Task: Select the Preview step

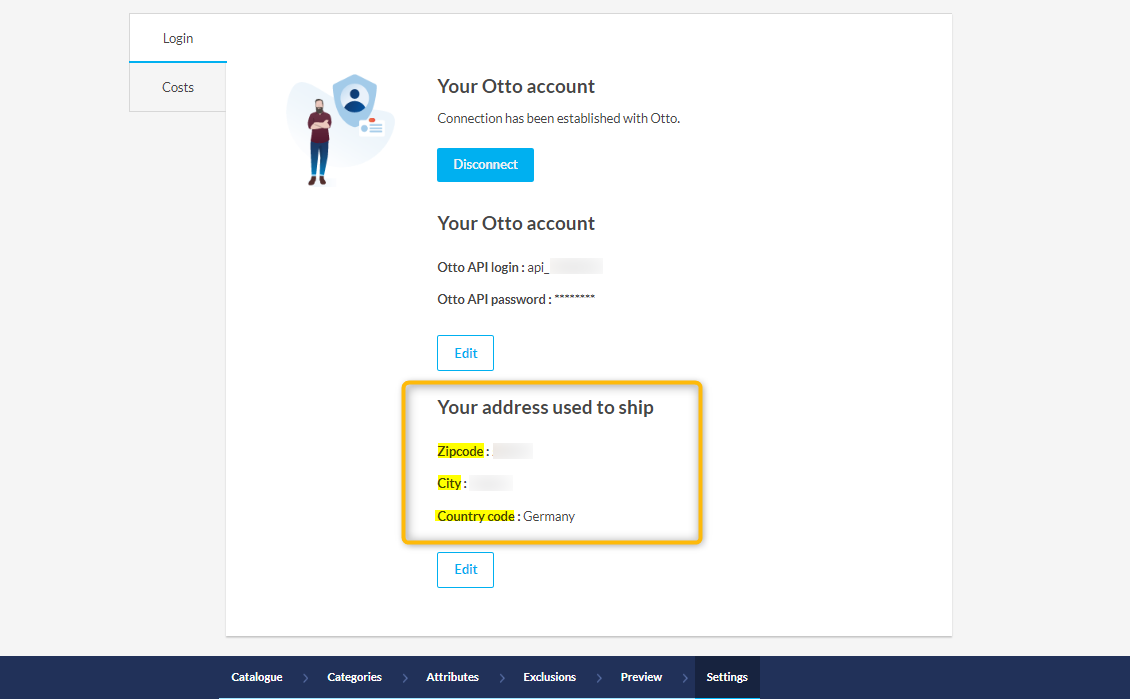Action: [641, 677]
